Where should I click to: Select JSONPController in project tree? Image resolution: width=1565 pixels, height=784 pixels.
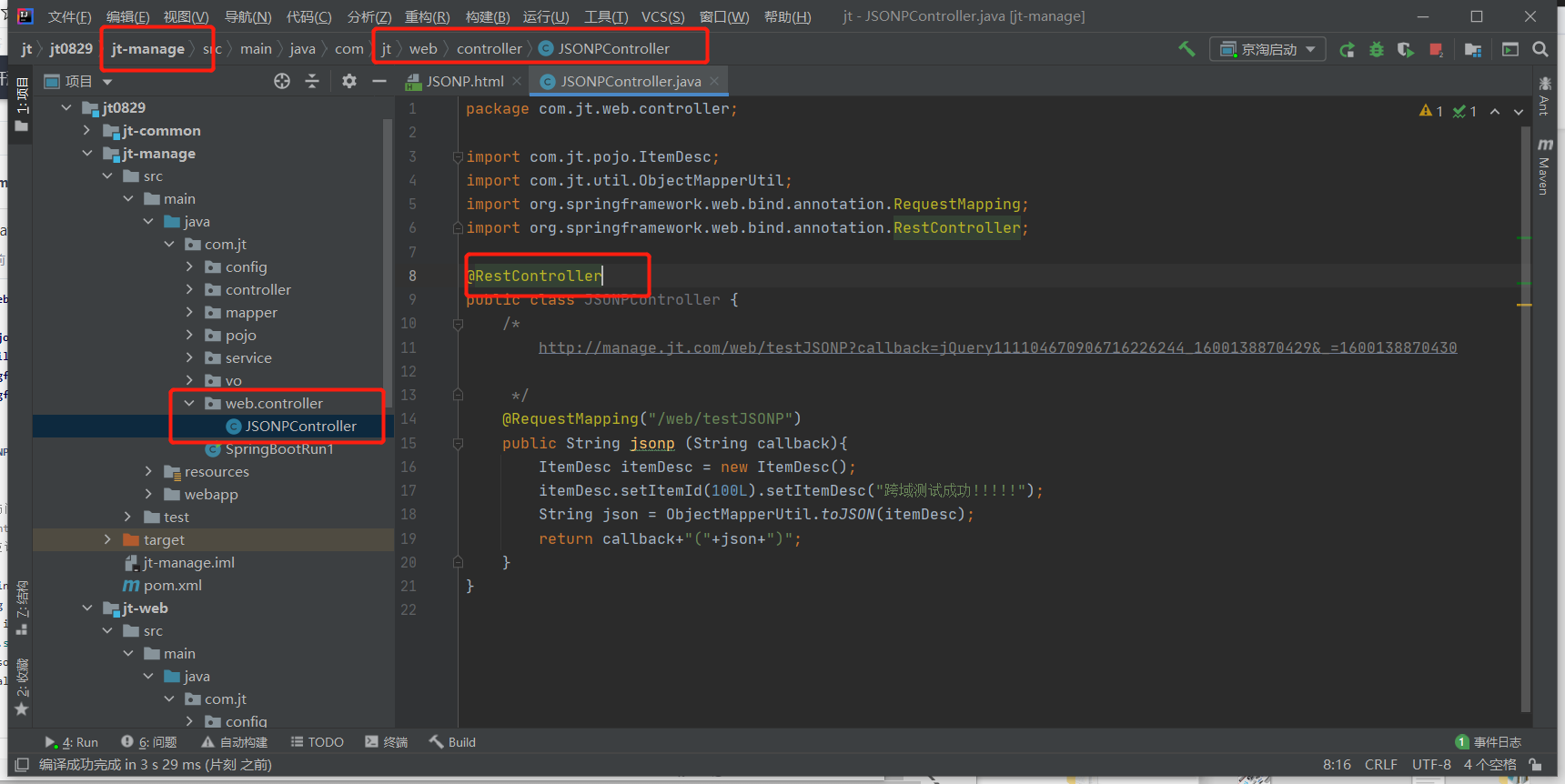click(x=300, y=426)
